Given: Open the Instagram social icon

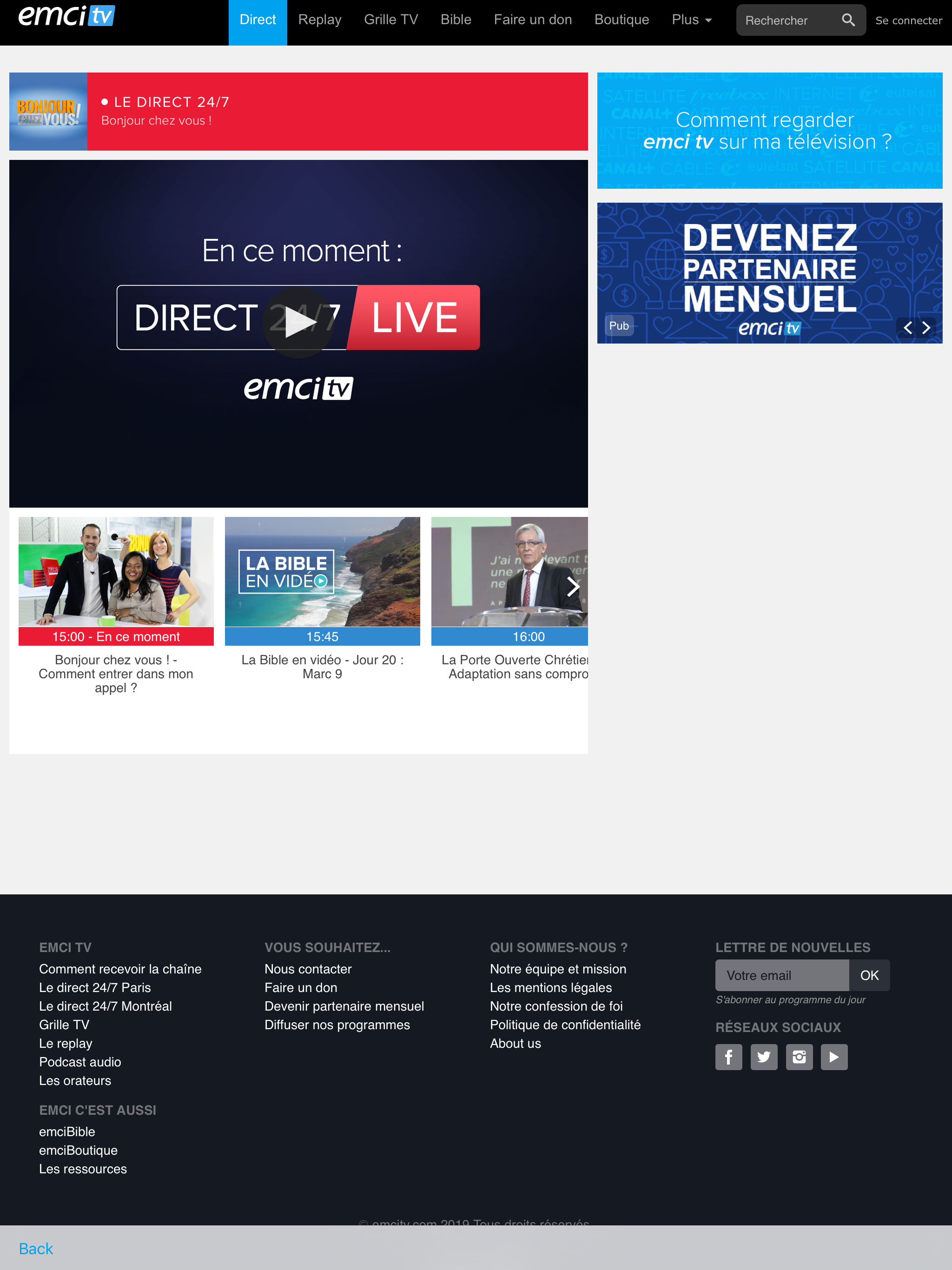Looking at the screenshot, I should click(799, 1057).
